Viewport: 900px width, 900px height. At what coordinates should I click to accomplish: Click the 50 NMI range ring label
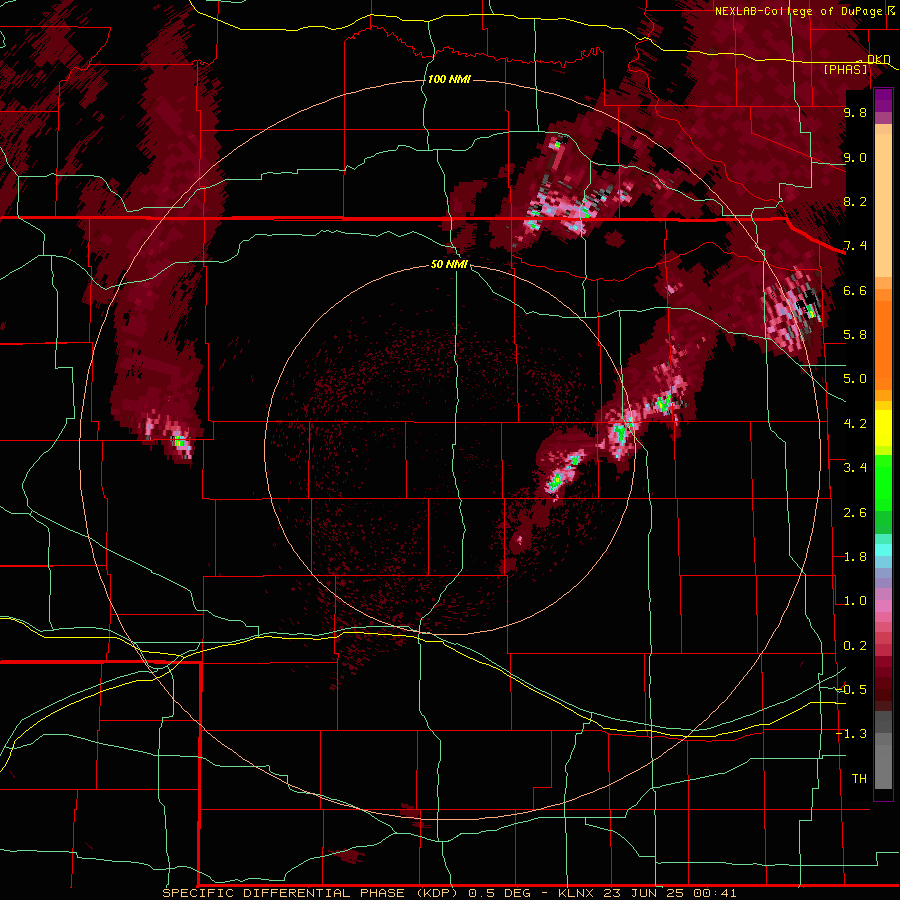(x=449, y=264)
